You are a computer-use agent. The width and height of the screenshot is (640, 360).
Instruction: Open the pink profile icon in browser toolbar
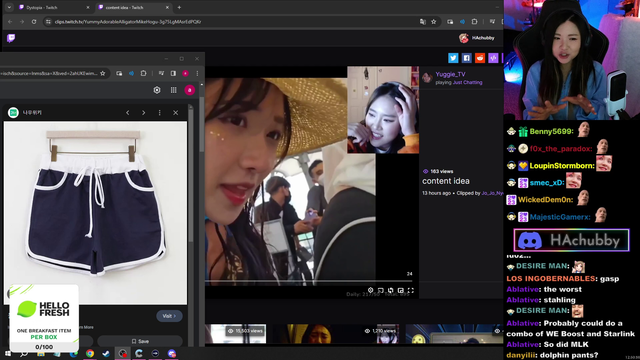pyautogui.click(x=185, y=73)
